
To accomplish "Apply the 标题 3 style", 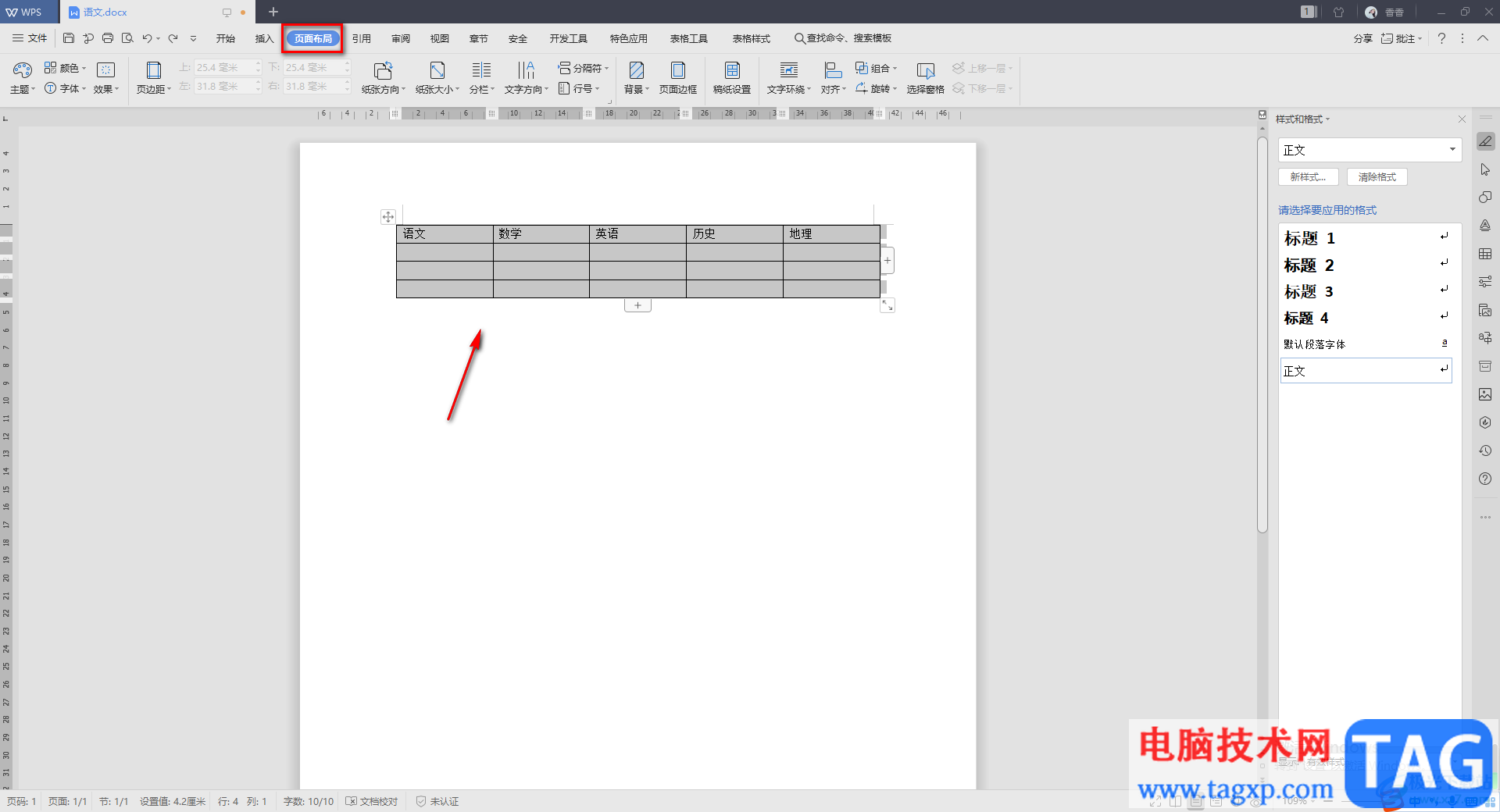I will point(1366,291).
